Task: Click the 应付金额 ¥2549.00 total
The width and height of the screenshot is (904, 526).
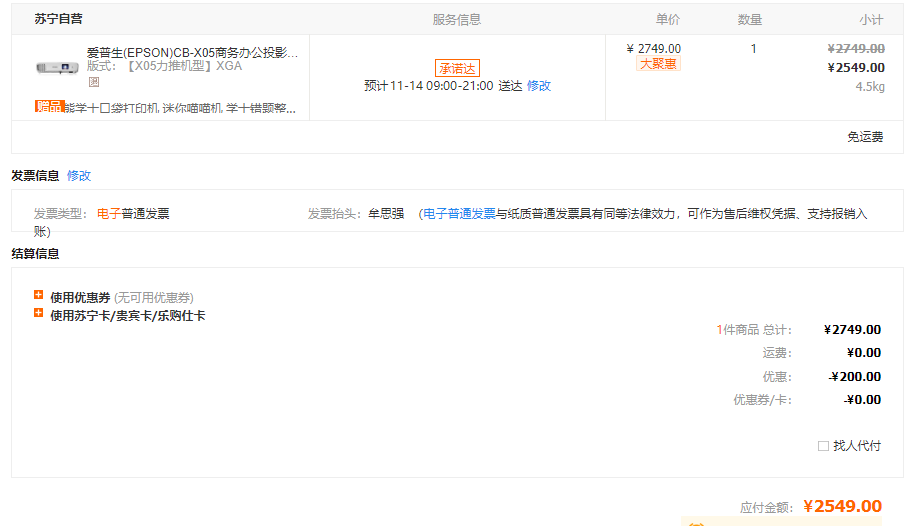Action: [842, 506]
